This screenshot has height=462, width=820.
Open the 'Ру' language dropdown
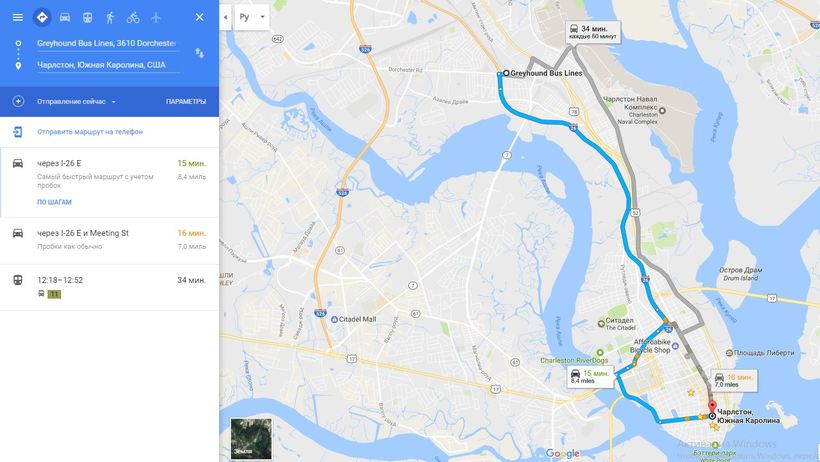point(252,17)
